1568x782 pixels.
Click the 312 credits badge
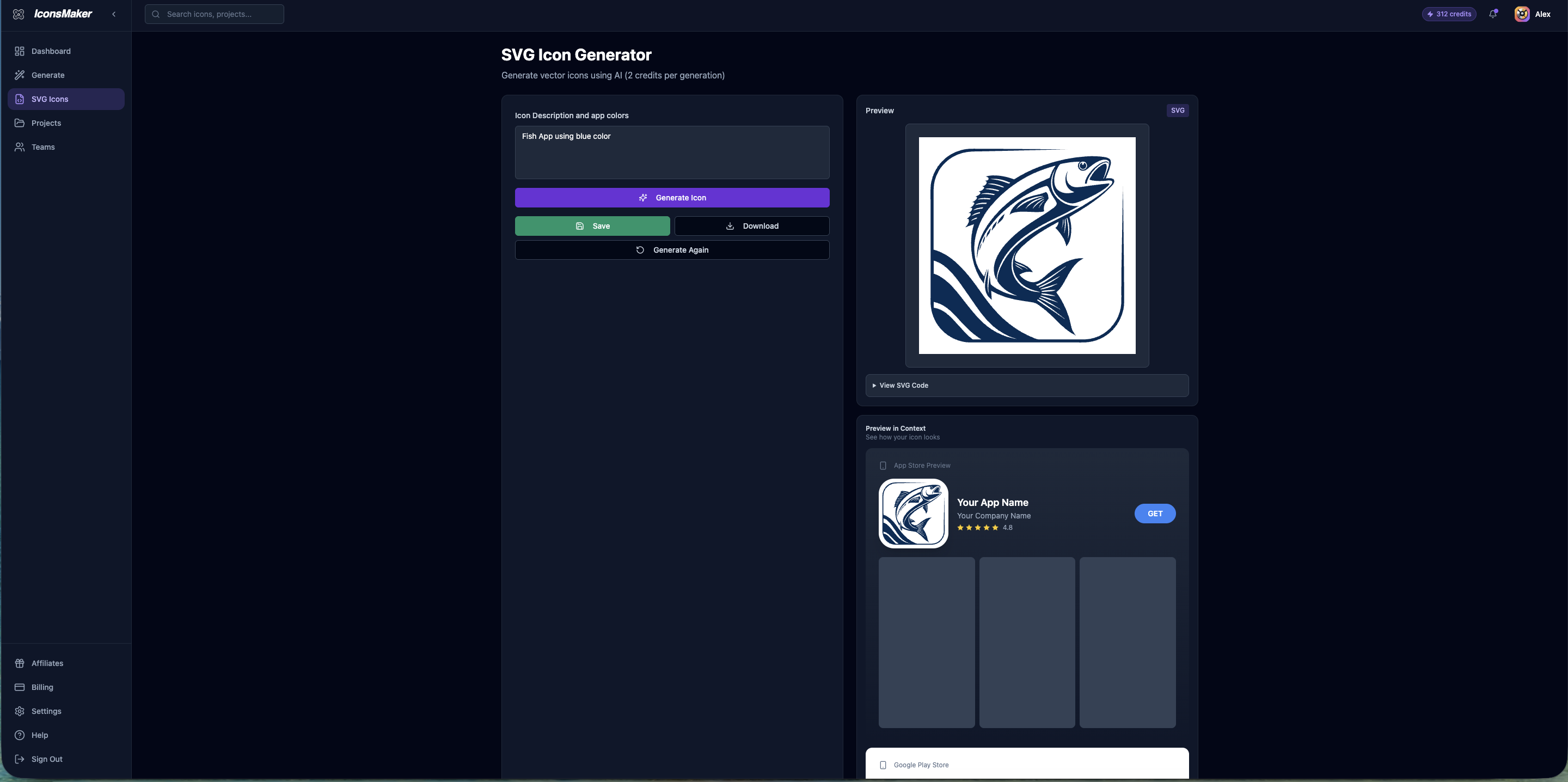coord(1449,14)
